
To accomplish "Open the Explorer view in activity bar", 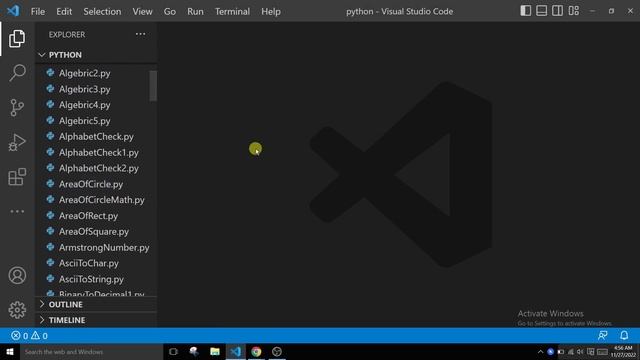I will 17,39.
